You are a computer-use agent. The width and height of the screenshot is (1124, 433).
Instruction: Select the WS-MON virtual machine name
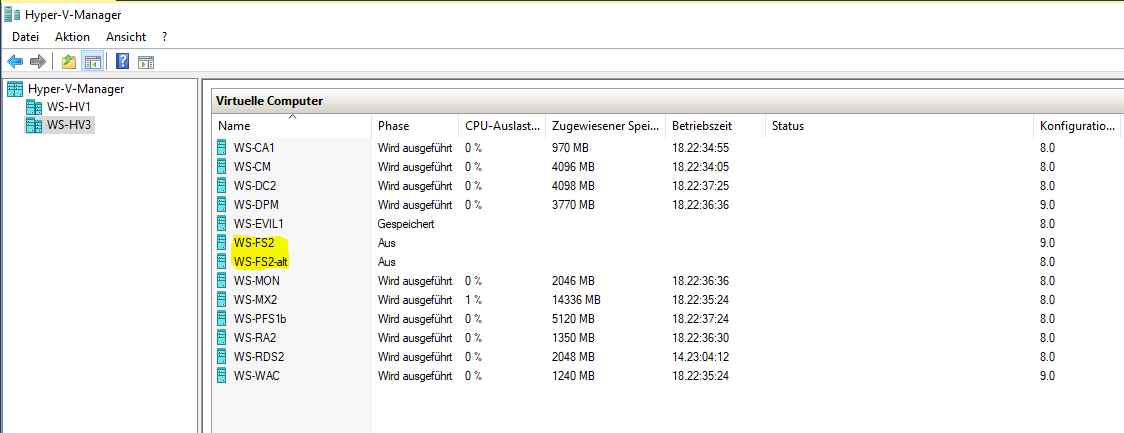tap(256, 280)
